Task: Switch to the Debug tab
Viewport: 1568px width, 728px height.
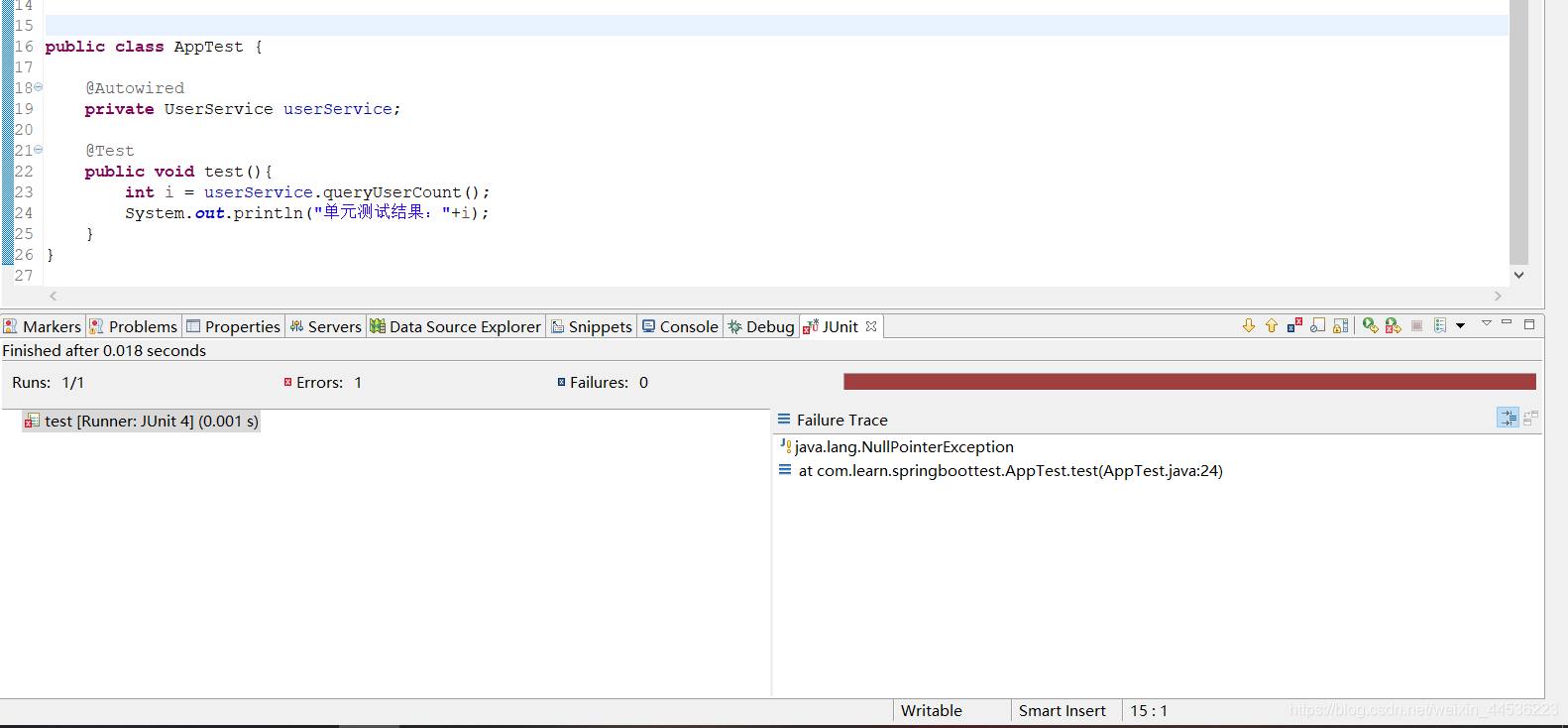Action: coord(760,326)
